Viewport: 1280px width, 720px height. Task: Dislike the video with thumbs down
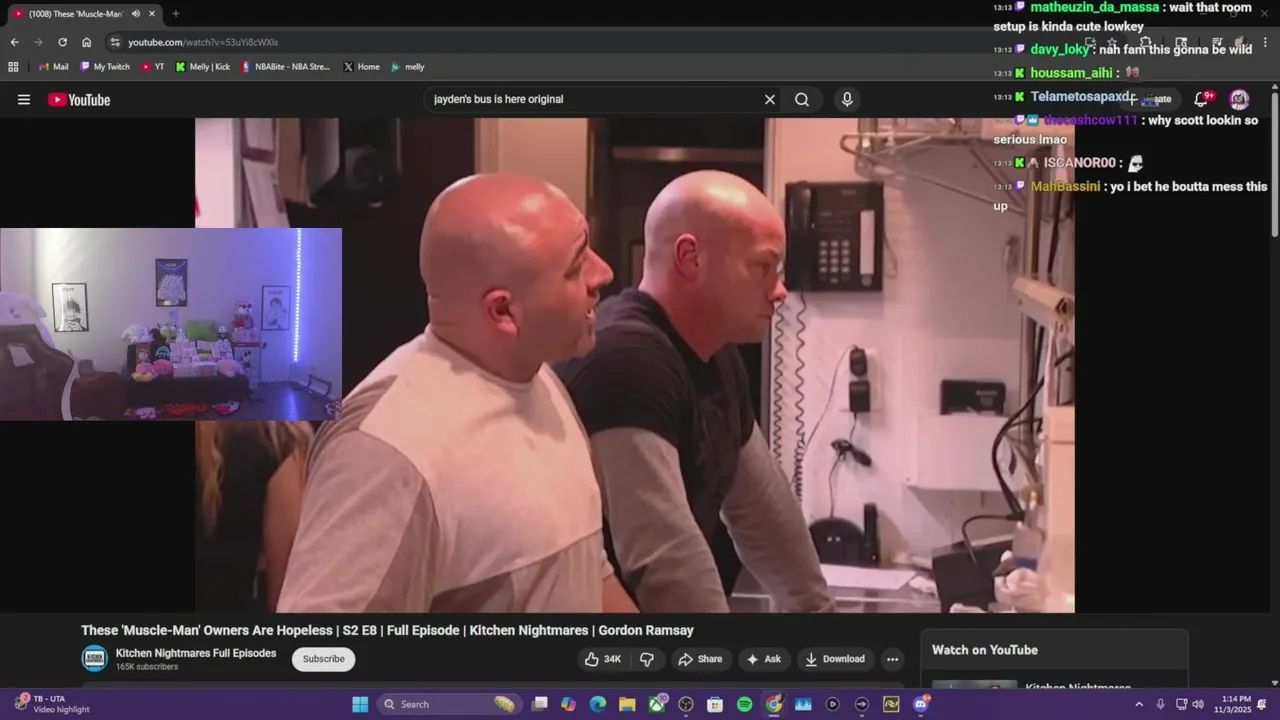tap(647, 659)
